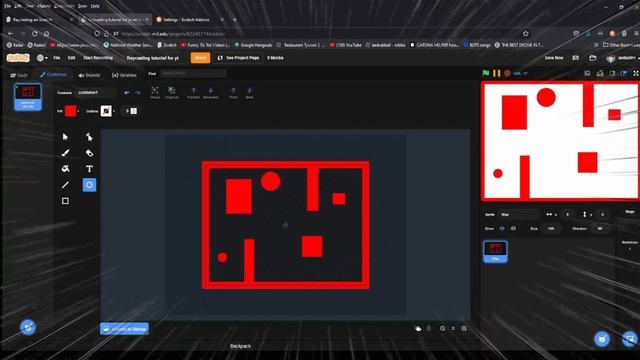Click the green flag to run project

coord(486,73)
